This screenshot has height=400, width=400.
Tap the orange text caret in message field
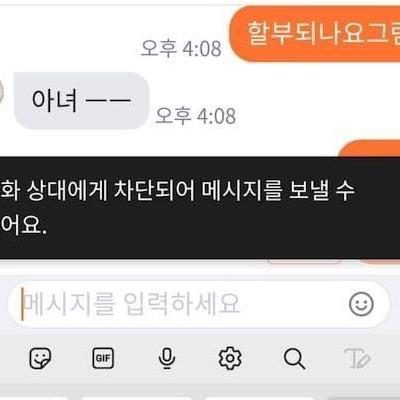pos(22,304)
